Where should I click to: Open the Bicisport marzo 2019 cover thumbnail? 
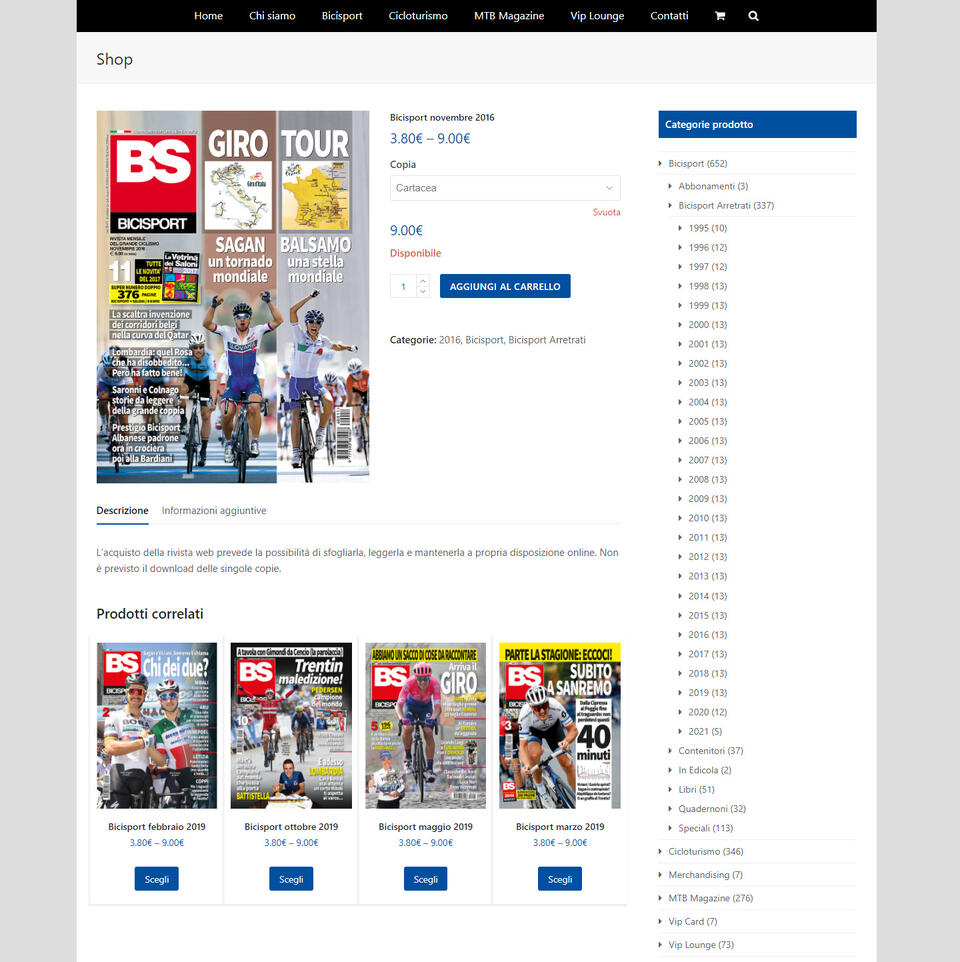[x=559, y=725]
